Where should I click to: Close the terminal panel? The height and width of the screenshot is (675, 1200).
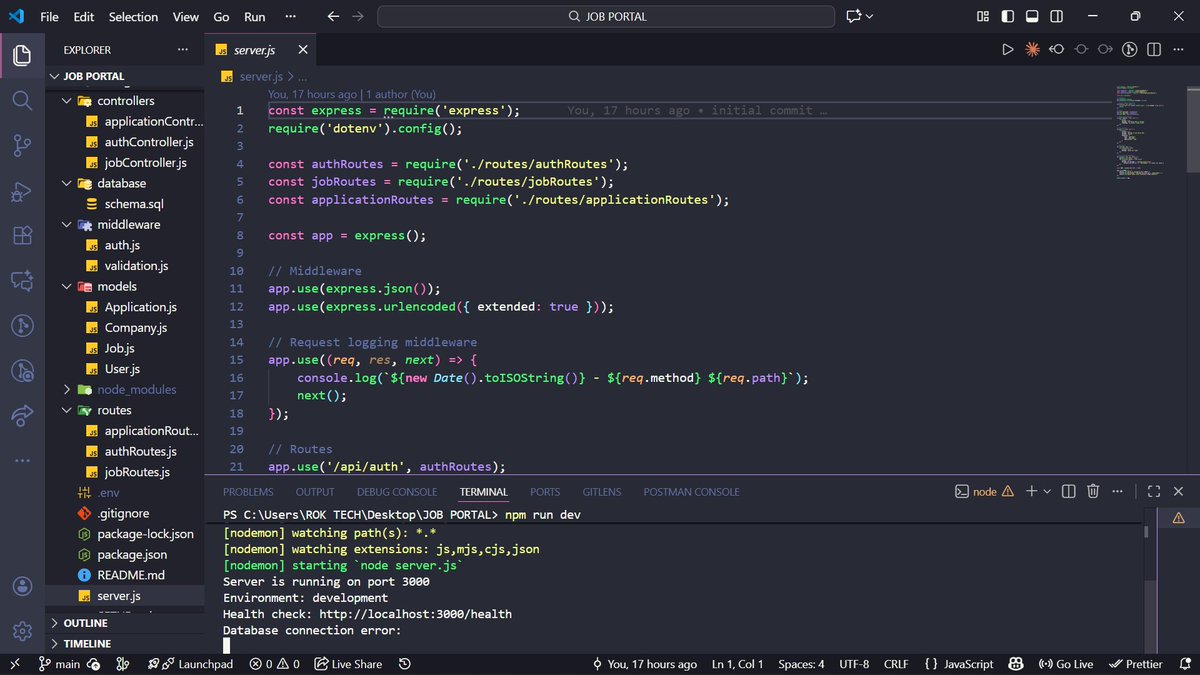click(x=1178, y=491)
